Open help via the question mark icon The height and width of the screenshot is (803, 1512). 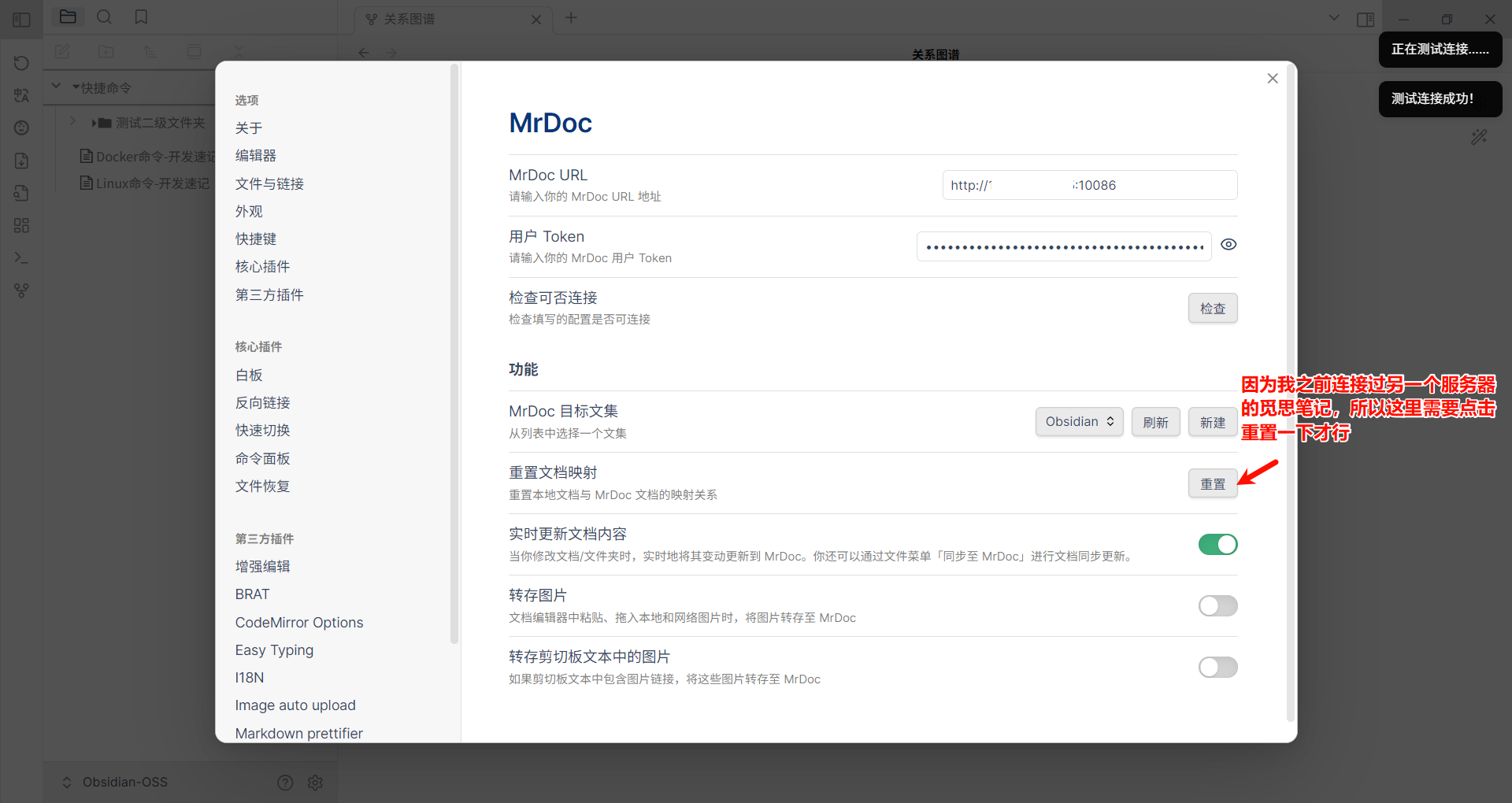[285, 783]
